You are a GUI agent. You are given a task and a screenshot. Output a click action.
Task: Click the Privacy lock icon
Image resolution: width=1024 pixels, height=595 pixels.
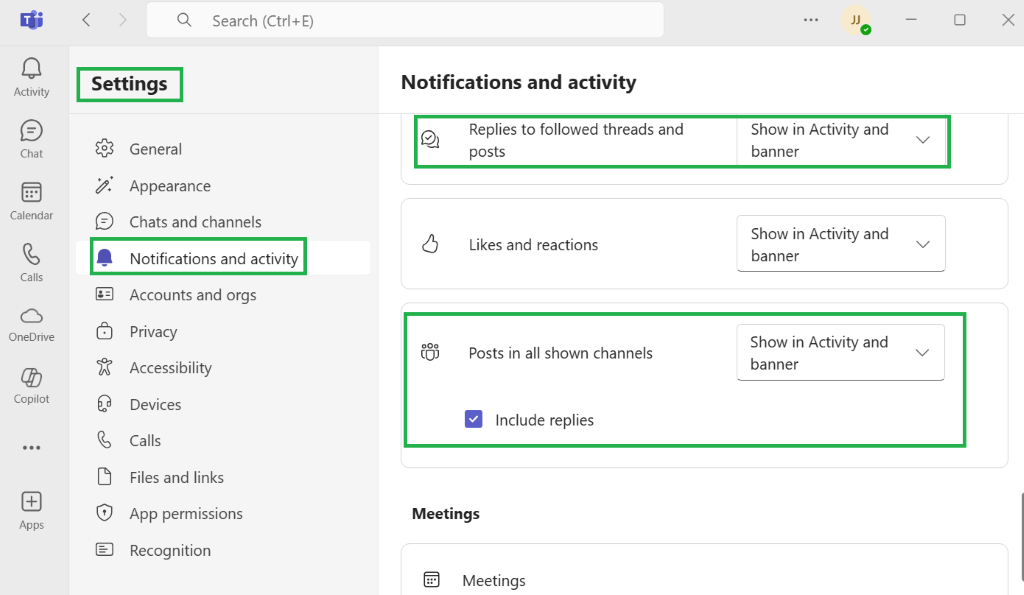pyautogui.click(x=104, y=331)
